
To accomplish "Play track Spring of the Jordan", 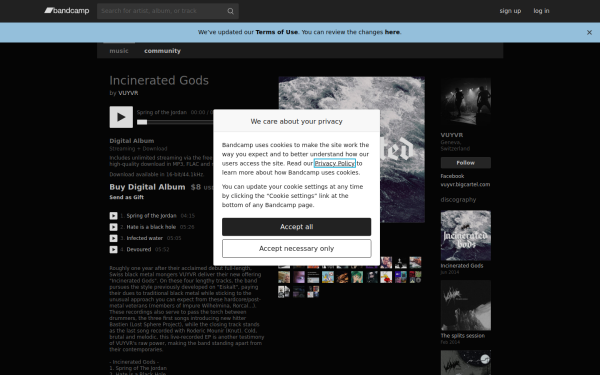I will [x=113, y=216].
